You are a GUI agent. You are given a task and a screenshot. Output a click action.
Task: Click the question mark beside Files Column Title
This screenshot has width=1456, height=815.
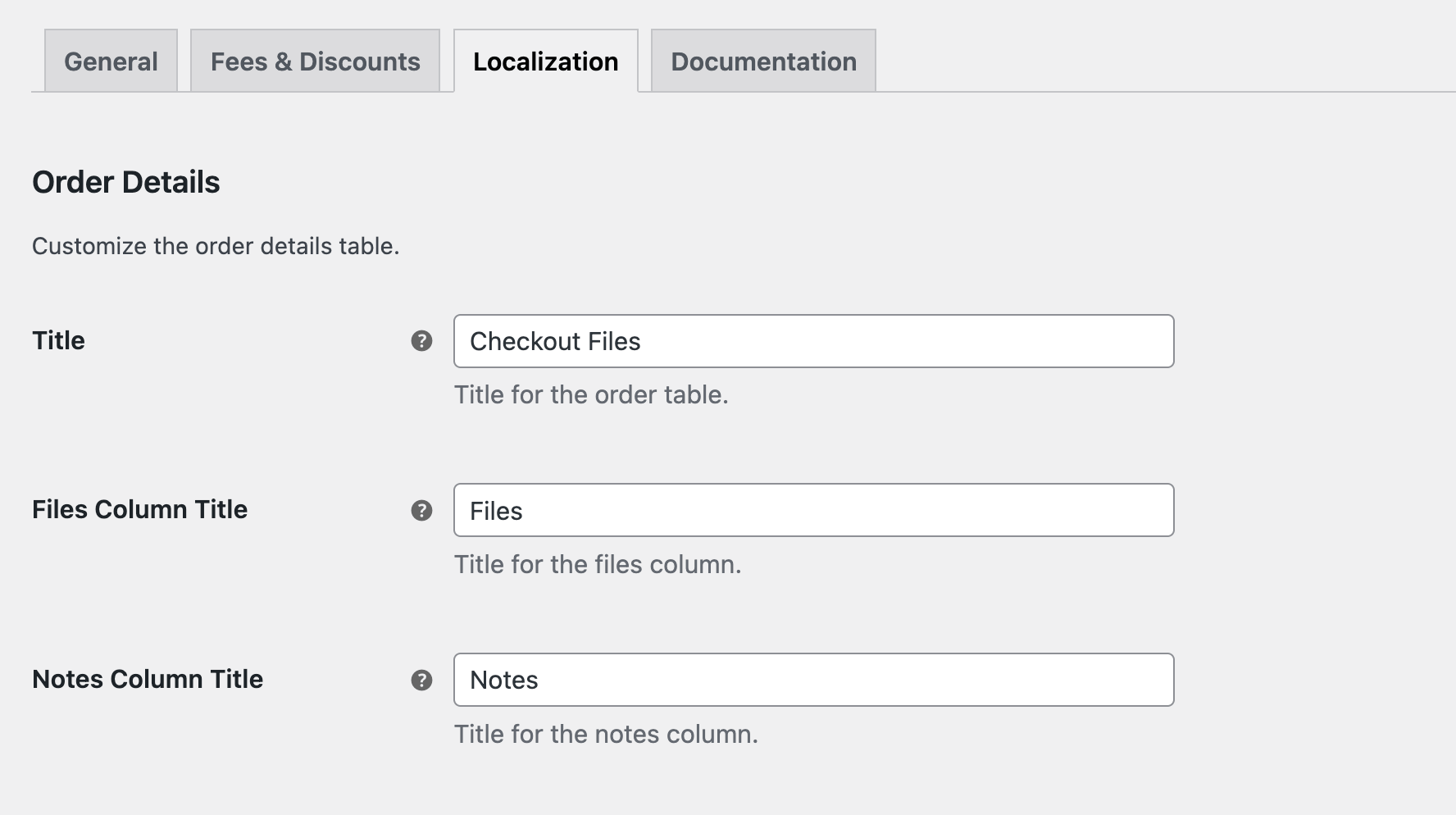click(421, 510)
